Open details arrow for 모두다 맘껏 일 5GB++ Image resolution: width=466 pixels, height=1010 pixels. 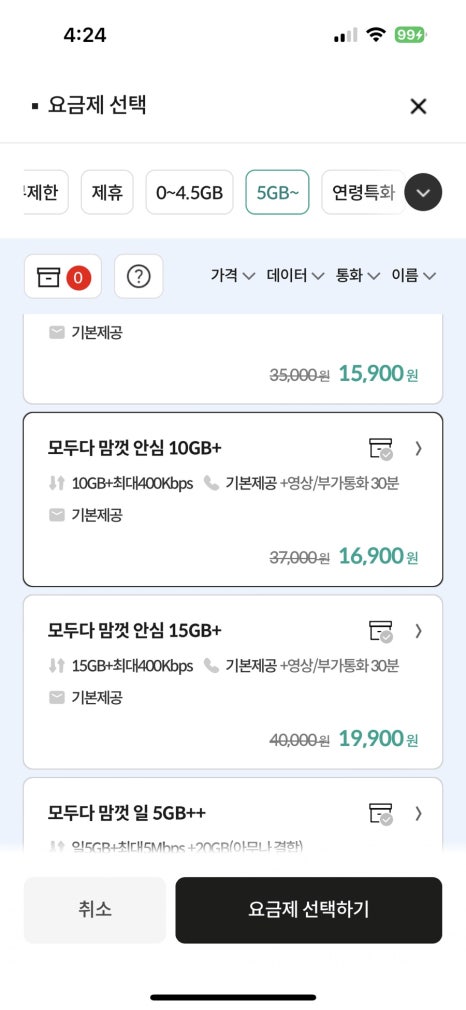point(418,814)
